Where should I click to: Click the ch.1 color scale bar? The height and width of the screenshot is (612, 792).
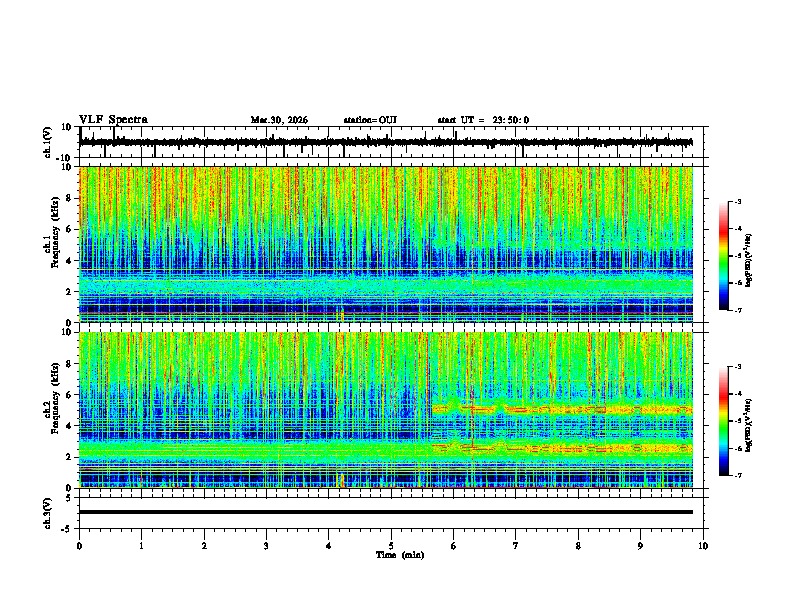coord(723,256)
